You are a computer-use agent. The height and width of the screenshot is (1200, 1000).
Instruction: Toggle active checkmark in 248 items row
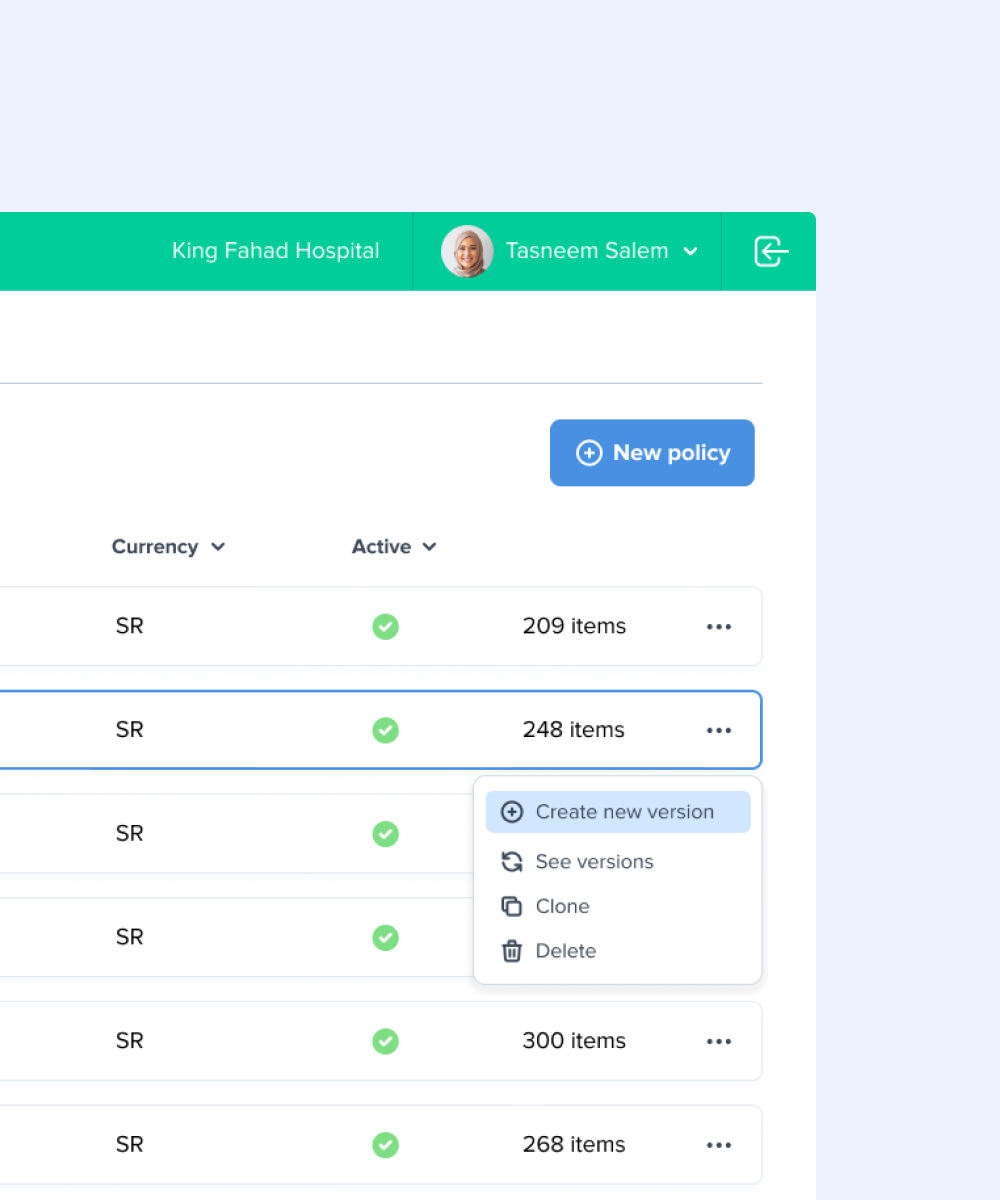[386, 731]
